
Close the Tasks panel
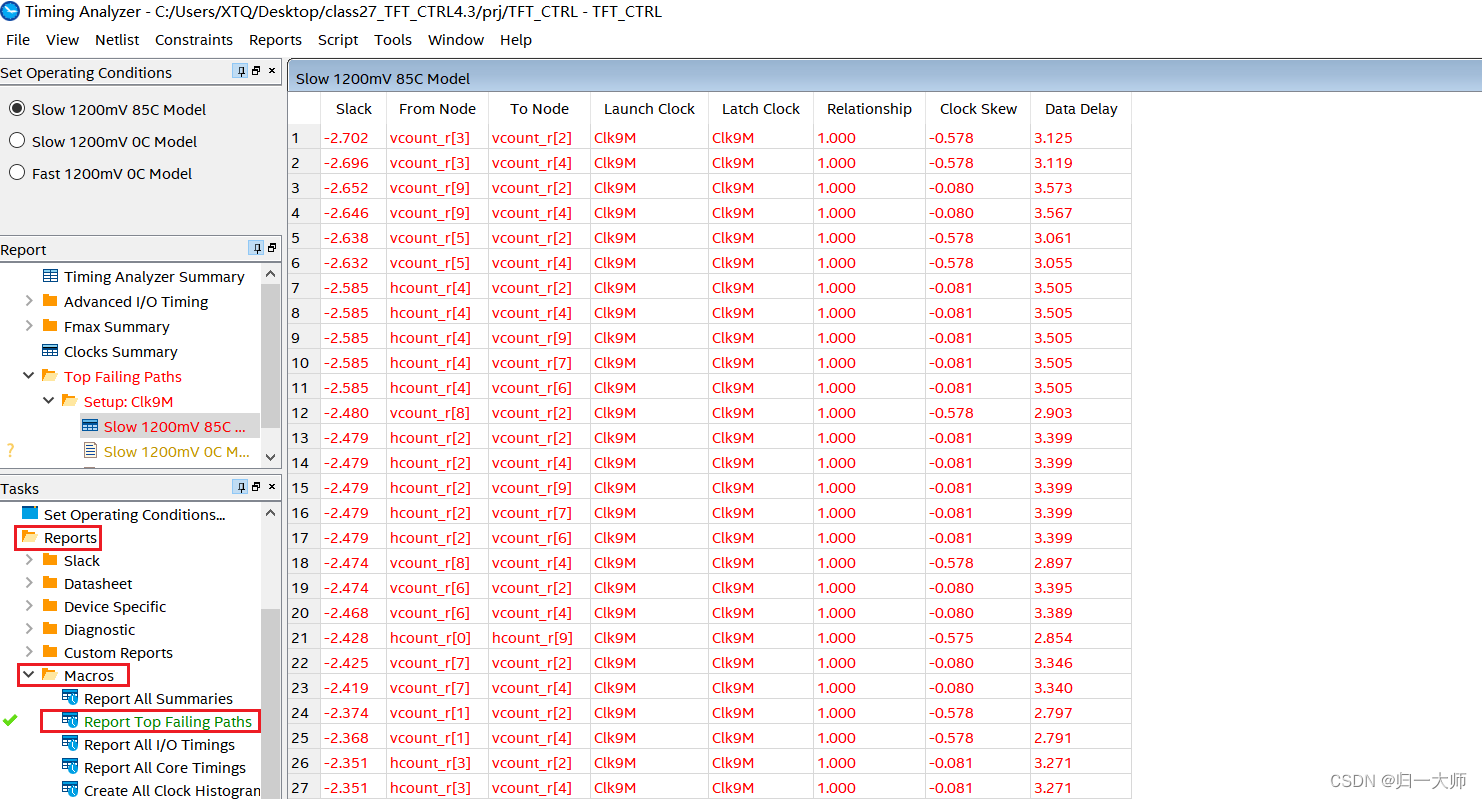271,487
